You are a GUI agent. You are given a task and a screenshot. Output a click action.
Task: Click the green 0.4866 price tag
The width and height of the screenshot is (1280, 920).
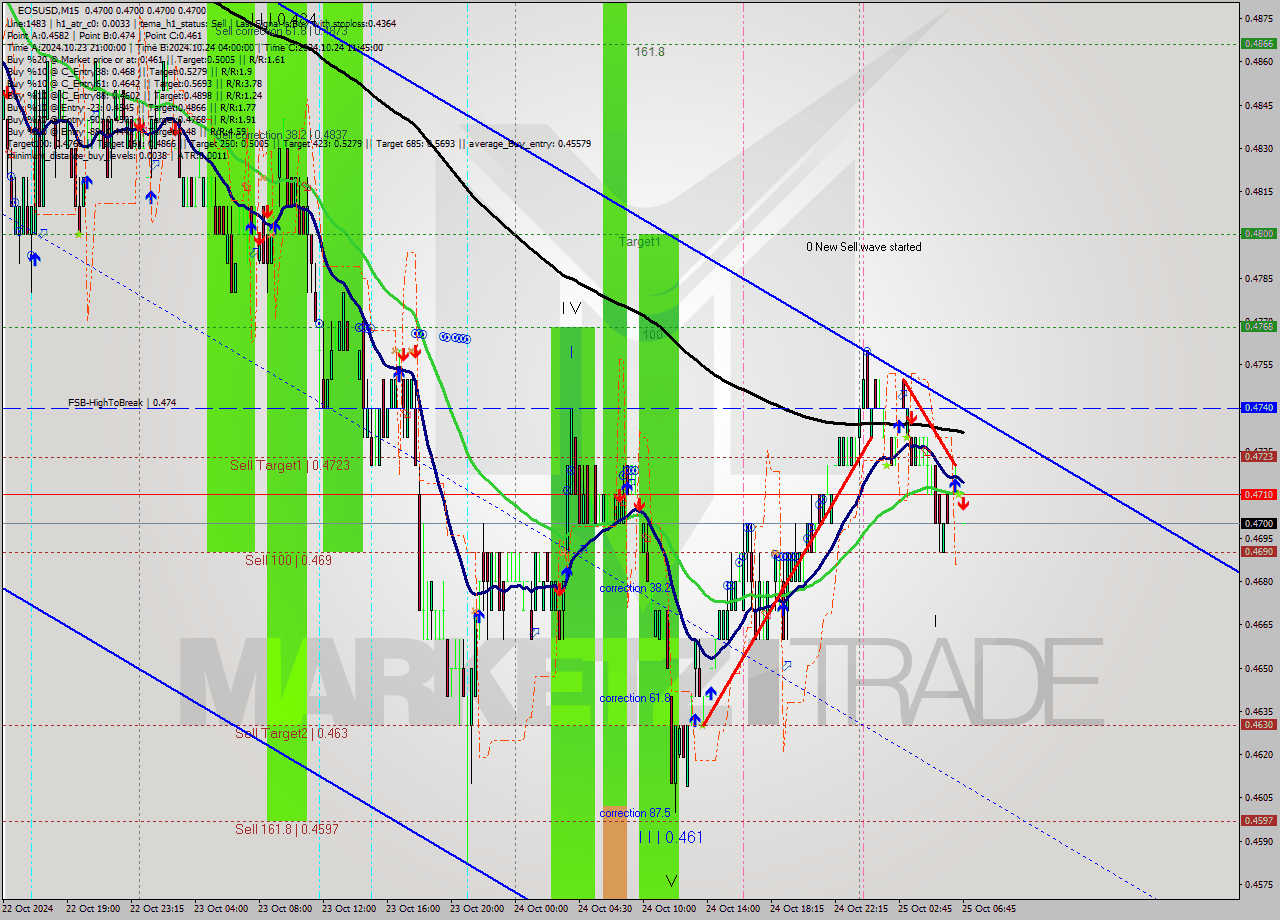click(x=1258, y=43)
